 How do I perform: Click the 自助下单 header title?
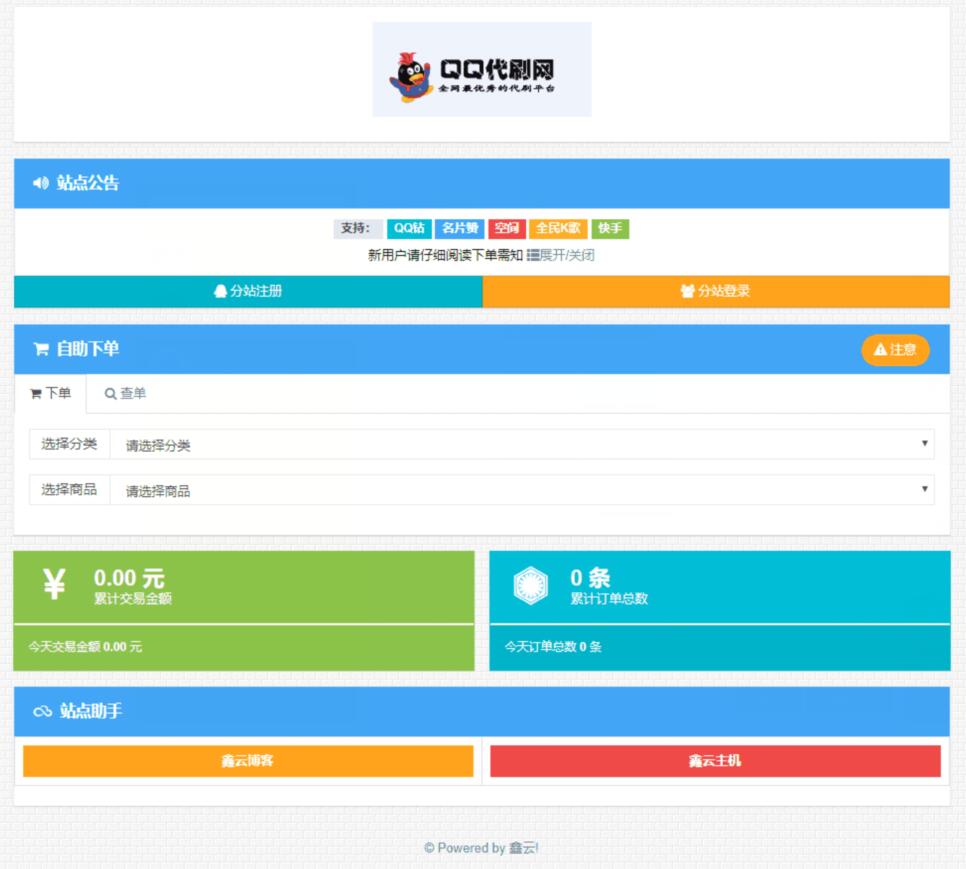(x=87, y=349)
